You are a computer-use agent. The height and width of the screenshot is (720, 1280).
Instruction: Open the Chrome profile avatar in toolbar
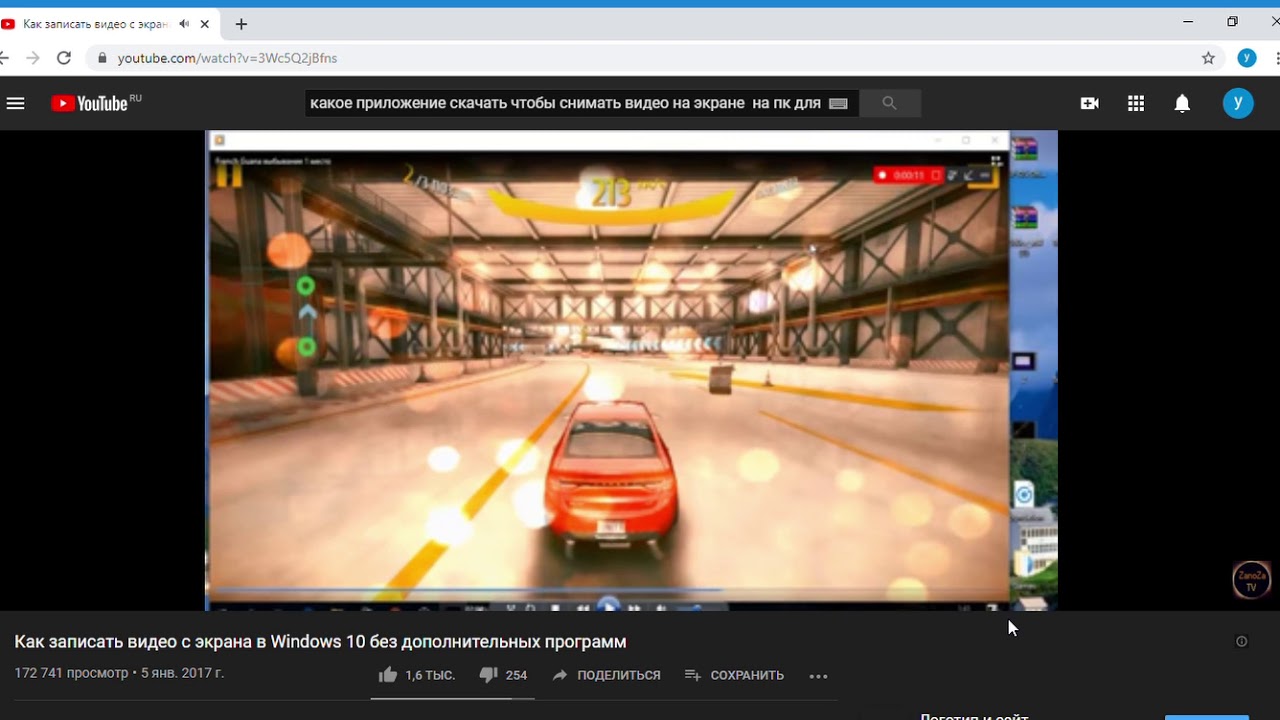[1247, 58]
